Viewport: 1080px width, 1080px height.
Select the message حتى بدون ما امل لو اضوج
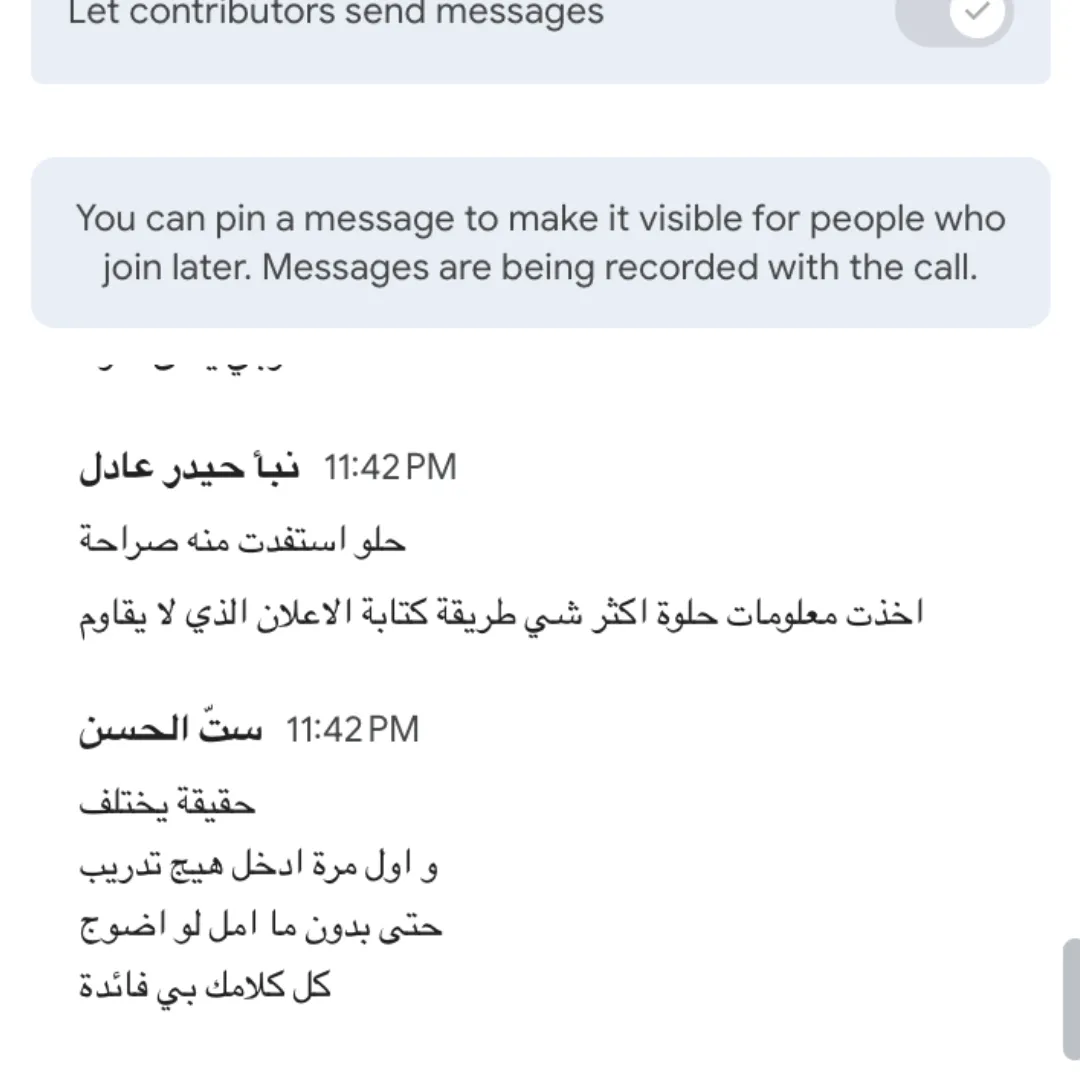pyautogui.click(x=260, y=926)
